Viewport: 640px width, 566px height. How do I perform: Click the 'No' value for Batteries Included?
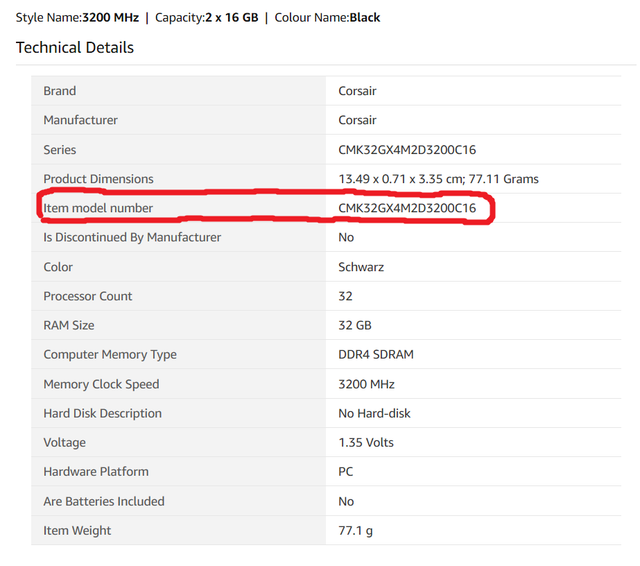click(x=346, y=502)
